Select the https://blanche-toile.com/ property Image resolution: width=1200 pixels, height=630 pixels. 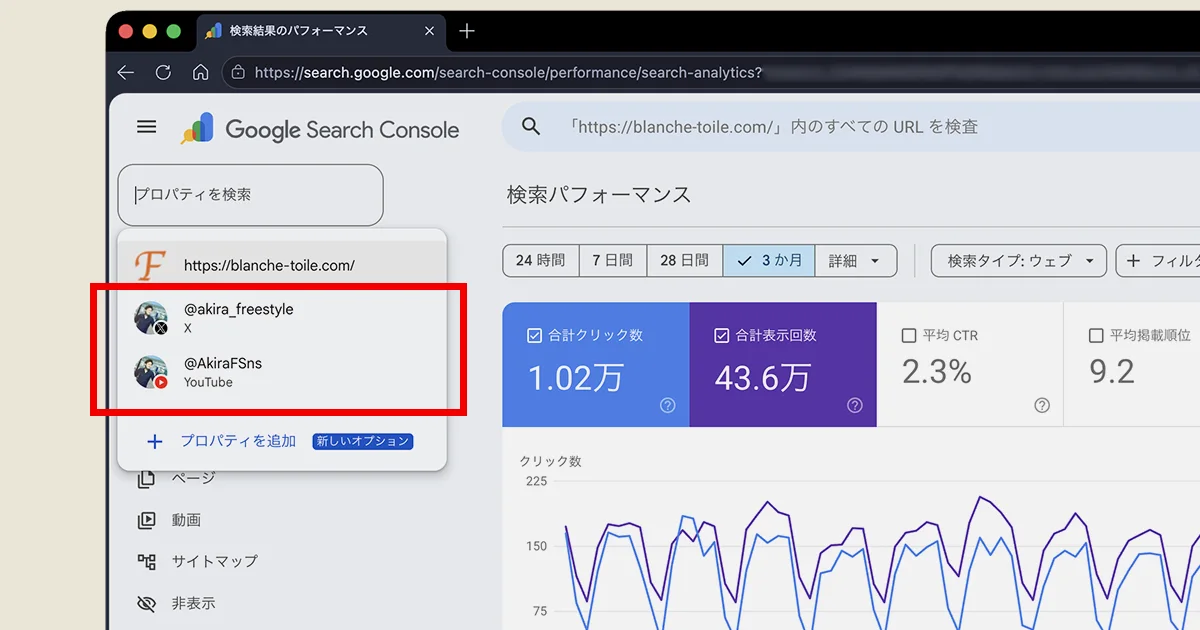click(282, 265)
